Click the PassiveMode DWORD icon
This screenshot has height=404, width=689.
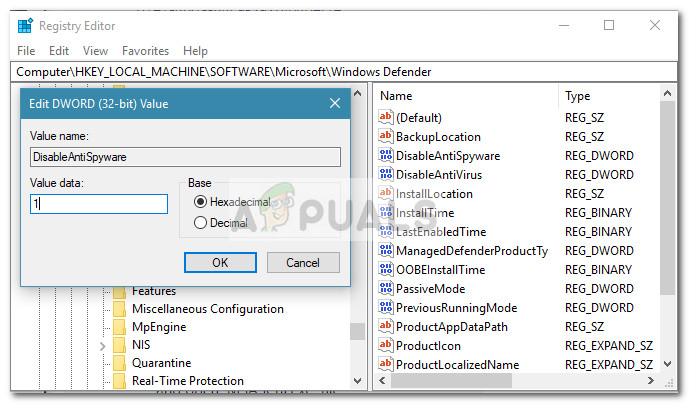point(385,288)
